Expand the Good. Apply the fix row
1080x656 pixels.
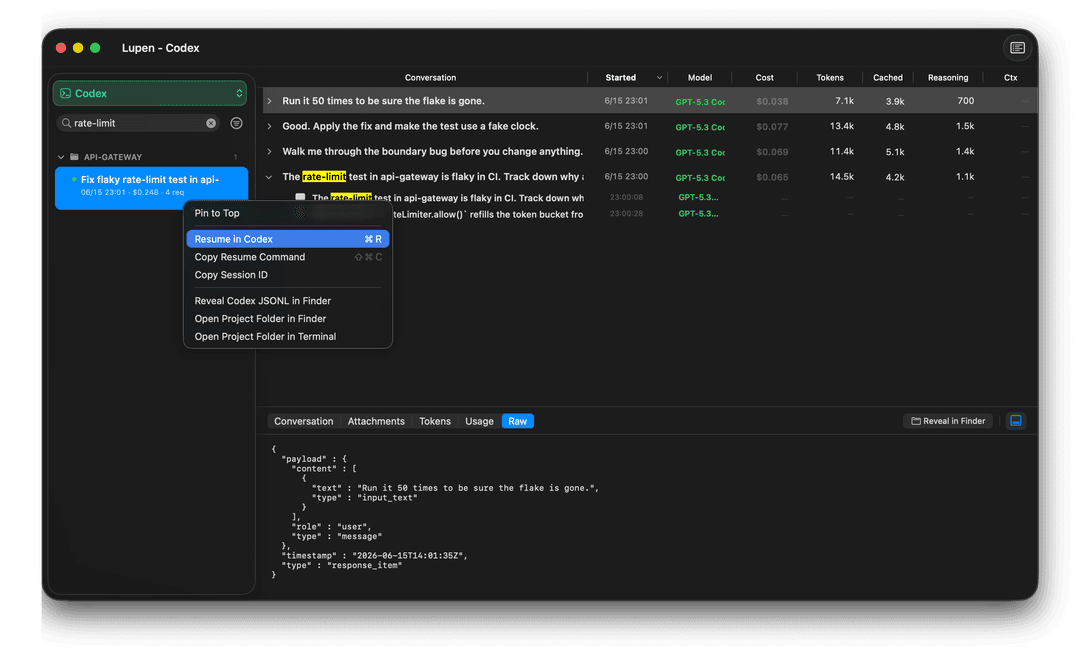pos(269,127)
